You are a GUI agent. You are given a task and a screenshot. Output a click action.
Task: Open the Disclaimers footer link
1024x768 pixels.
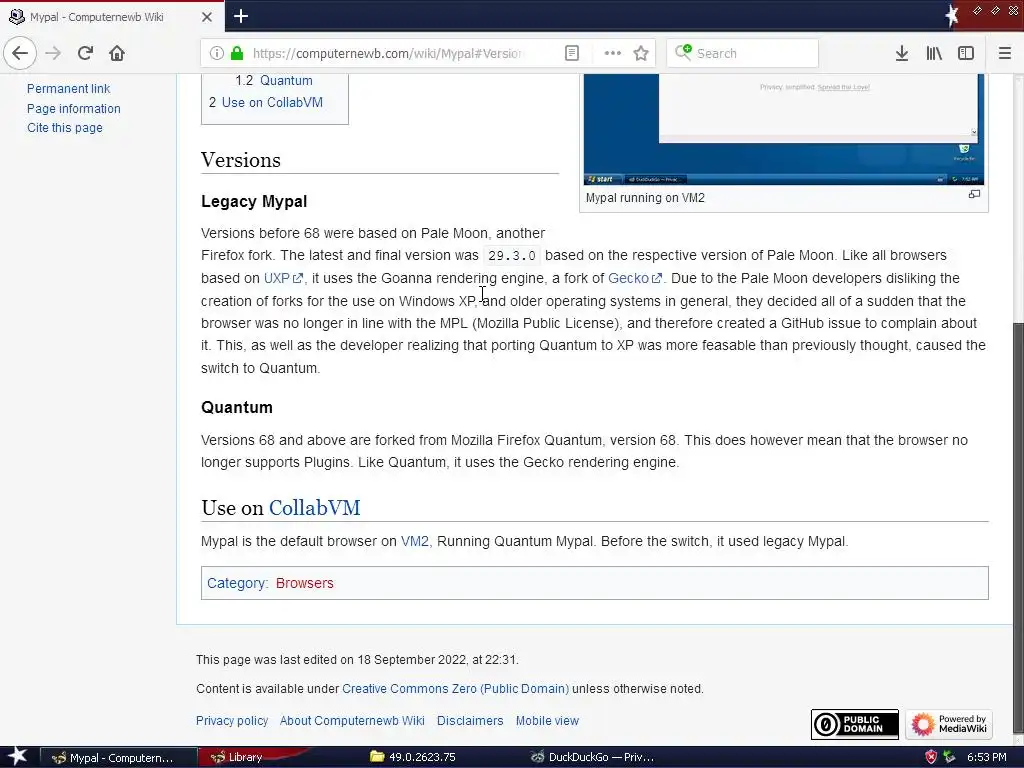pyautogui.click(x=470, y=721)
